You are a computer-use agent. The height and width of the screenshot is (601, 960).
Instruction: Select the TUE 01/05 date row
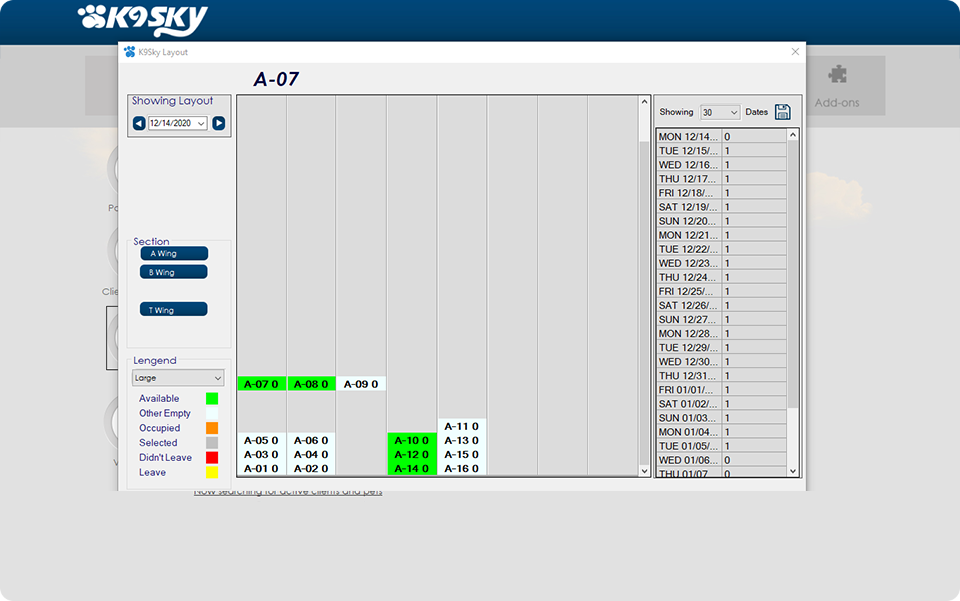(721, 446)
